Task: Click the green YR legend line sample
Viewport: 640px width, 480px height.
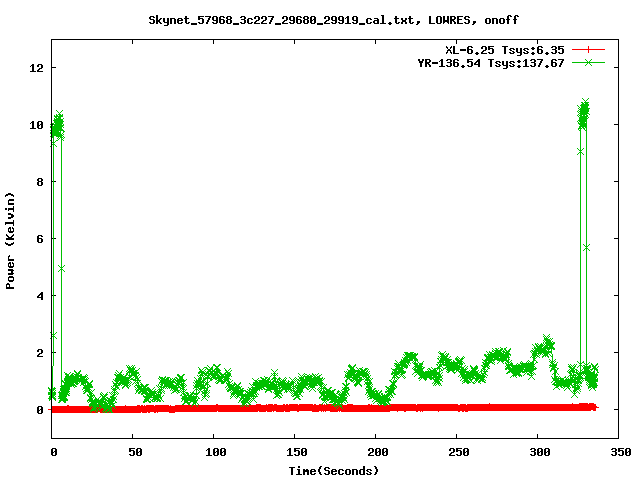Action: [588, 62]
